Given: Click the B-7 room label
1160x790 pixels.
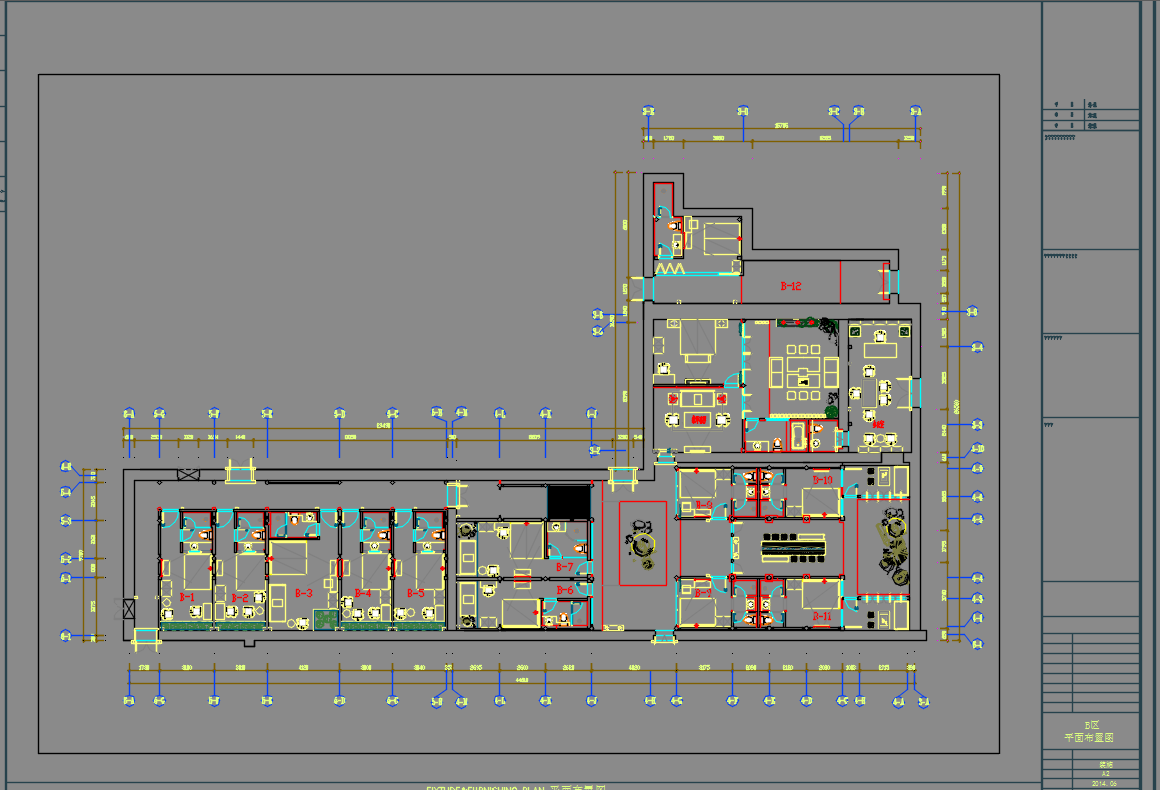Looking at the screenshot, I should 564,567.
